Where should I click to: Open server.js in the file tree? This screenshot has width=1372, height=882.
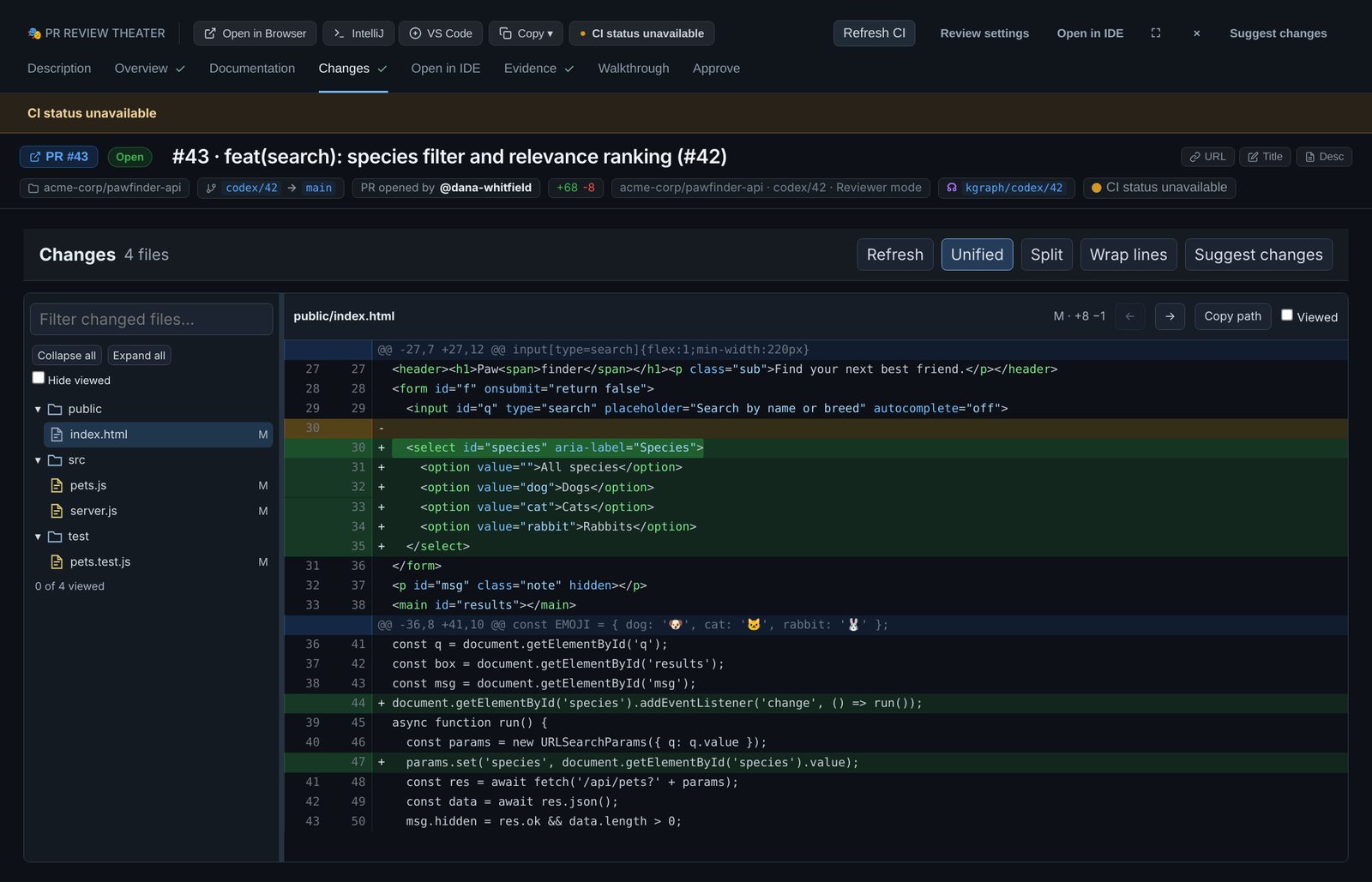click(x=158, y=511)
